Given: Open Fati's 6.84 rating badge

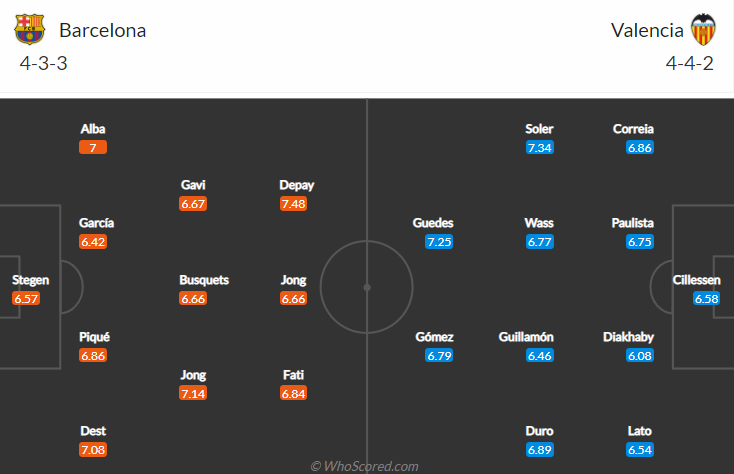Looking at the screenshot, I should [293, 393].
